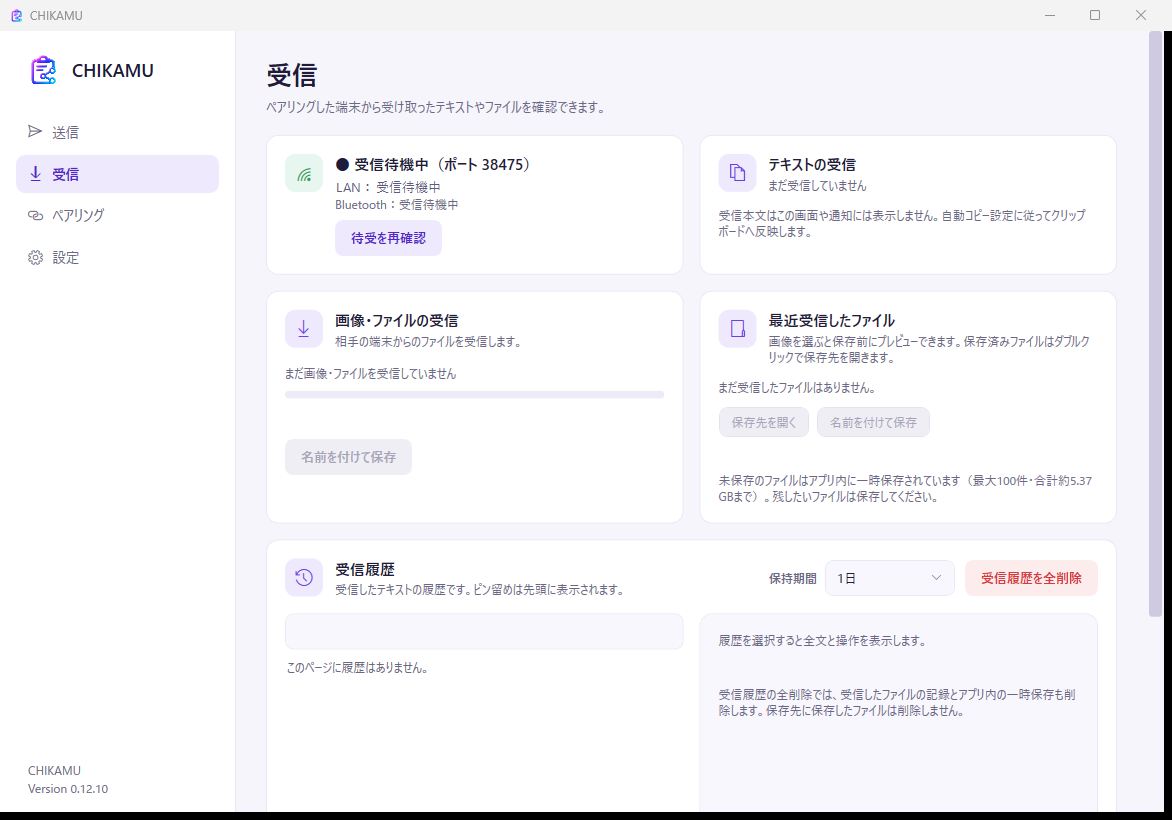Click the CHIKAMU icon in title bar
The image size is (1172, 820).
pos(16,15)
